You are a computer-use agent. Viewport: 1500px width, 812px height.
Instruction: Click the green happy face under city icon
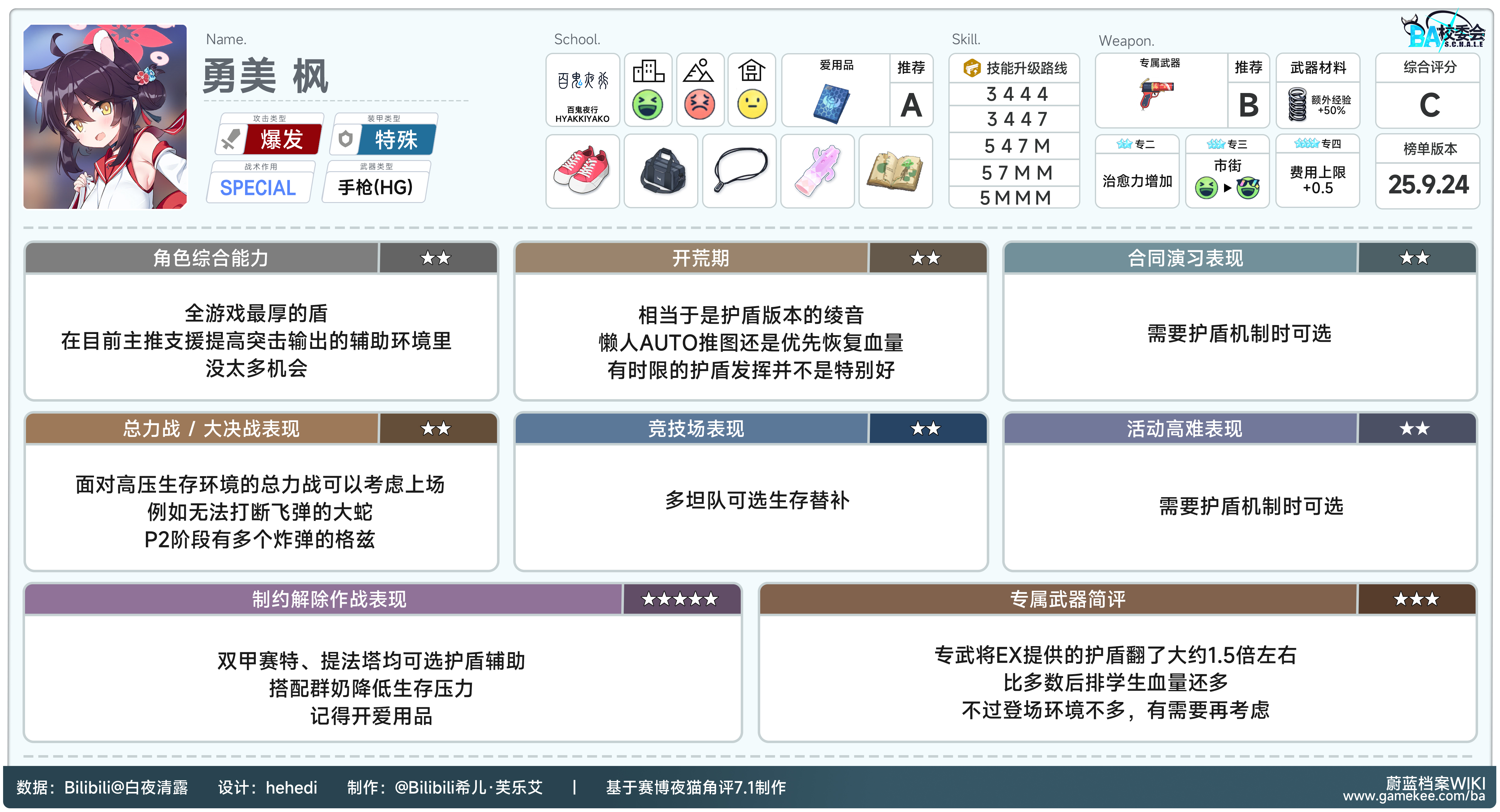647,105
